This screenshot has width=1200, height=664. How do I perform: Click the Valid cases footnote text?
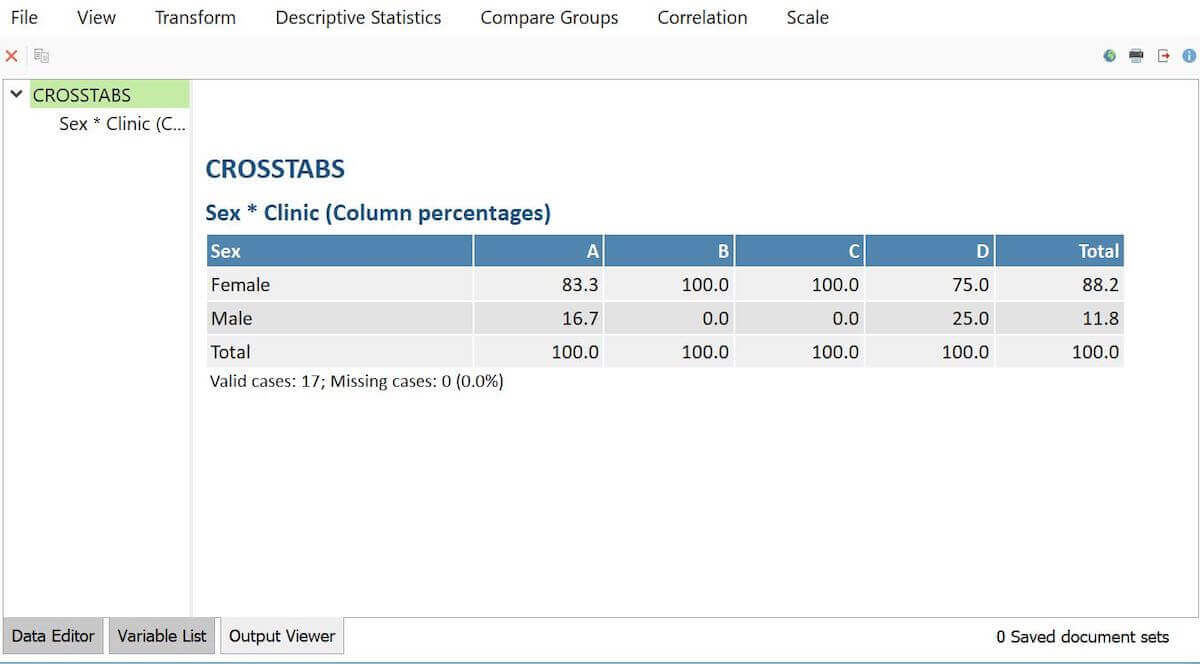point(356,381)
